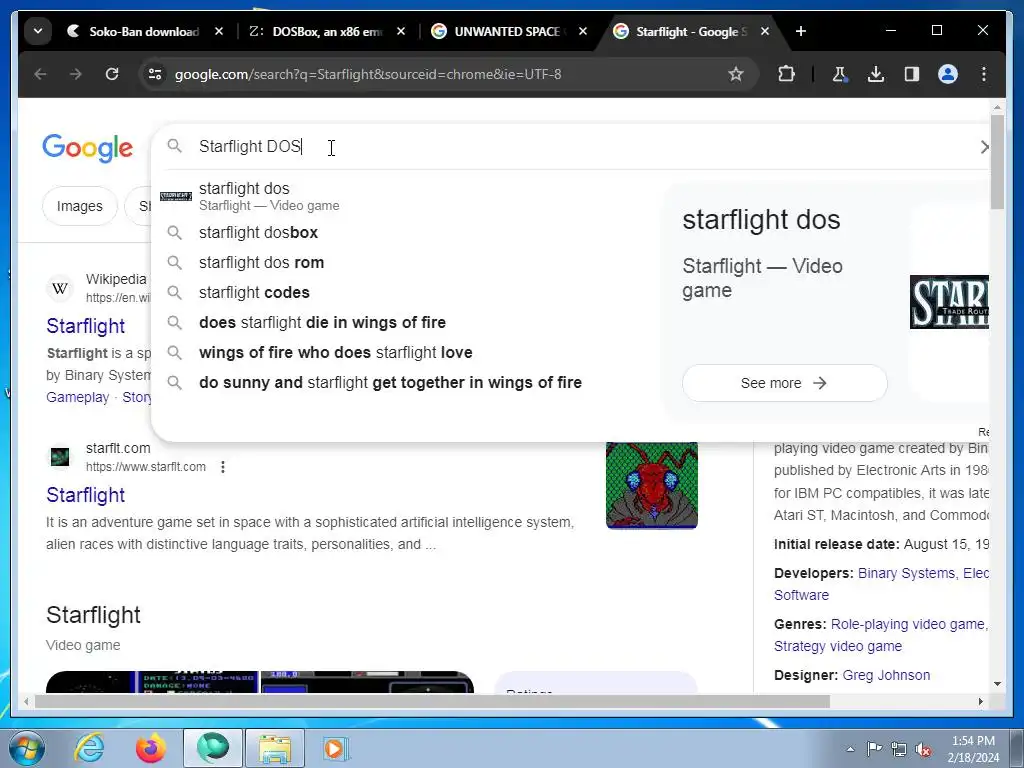Select suggestion 'starflight dos rom'
This screenshot has width=1024, height=768.
pyautogui.click(x=405, y=263)
